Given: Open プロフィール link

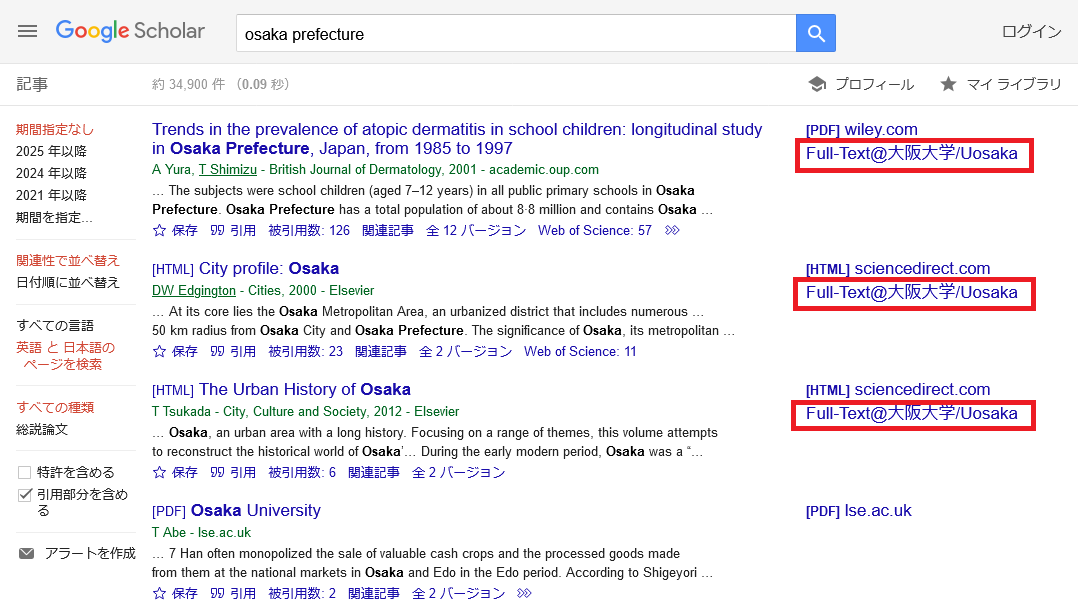Looking at the screenshot, I should (874, 85).
